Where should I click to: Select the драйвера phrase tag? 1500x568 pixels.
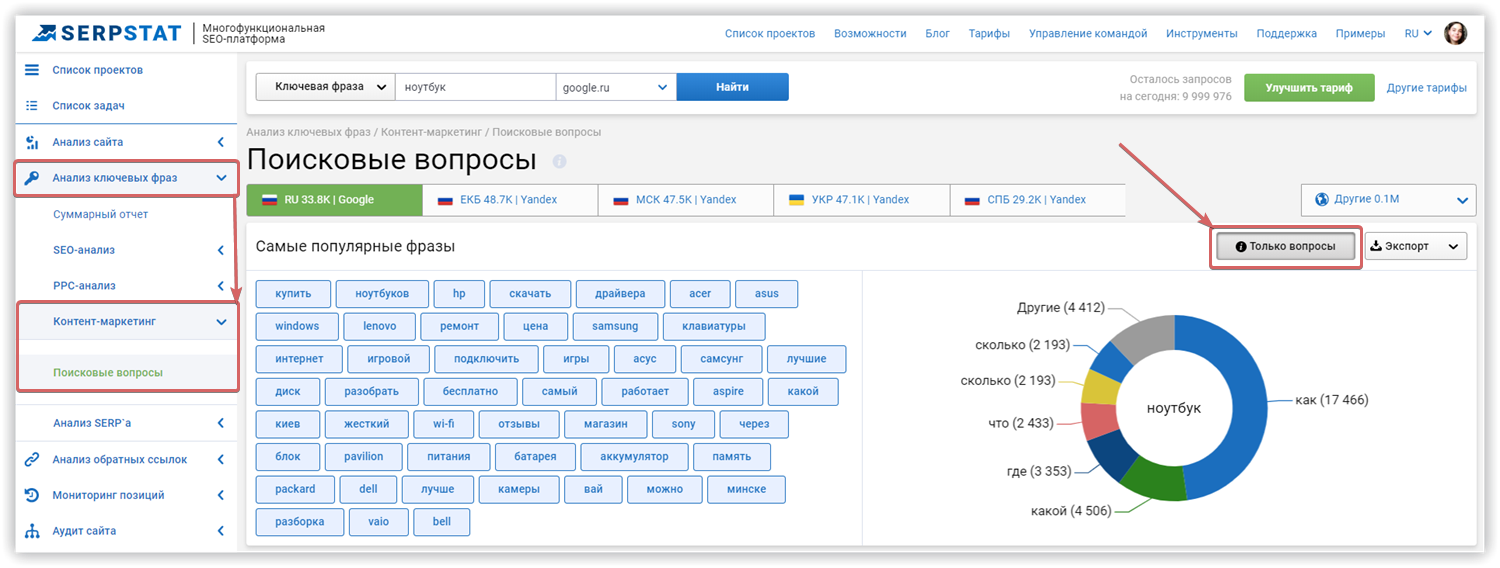(x=619, y=294)
